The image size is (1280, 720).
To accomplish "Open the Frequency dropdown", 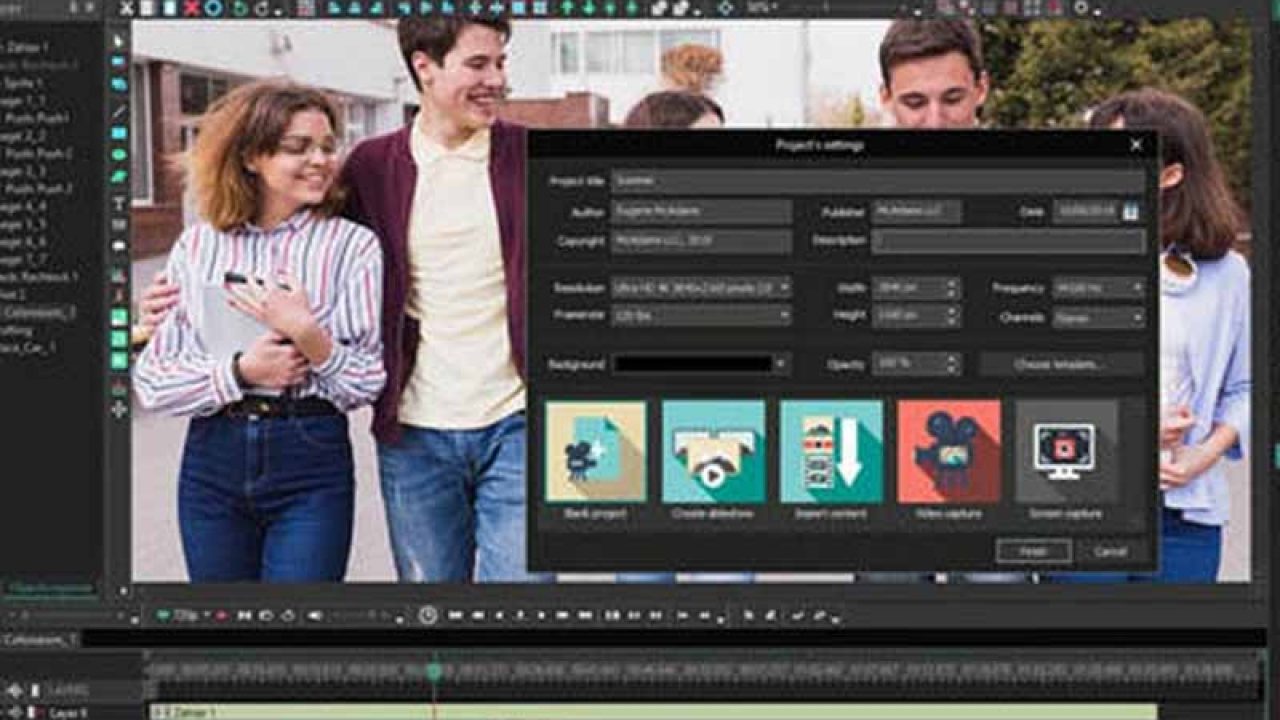I will [x=1098, y=288].
